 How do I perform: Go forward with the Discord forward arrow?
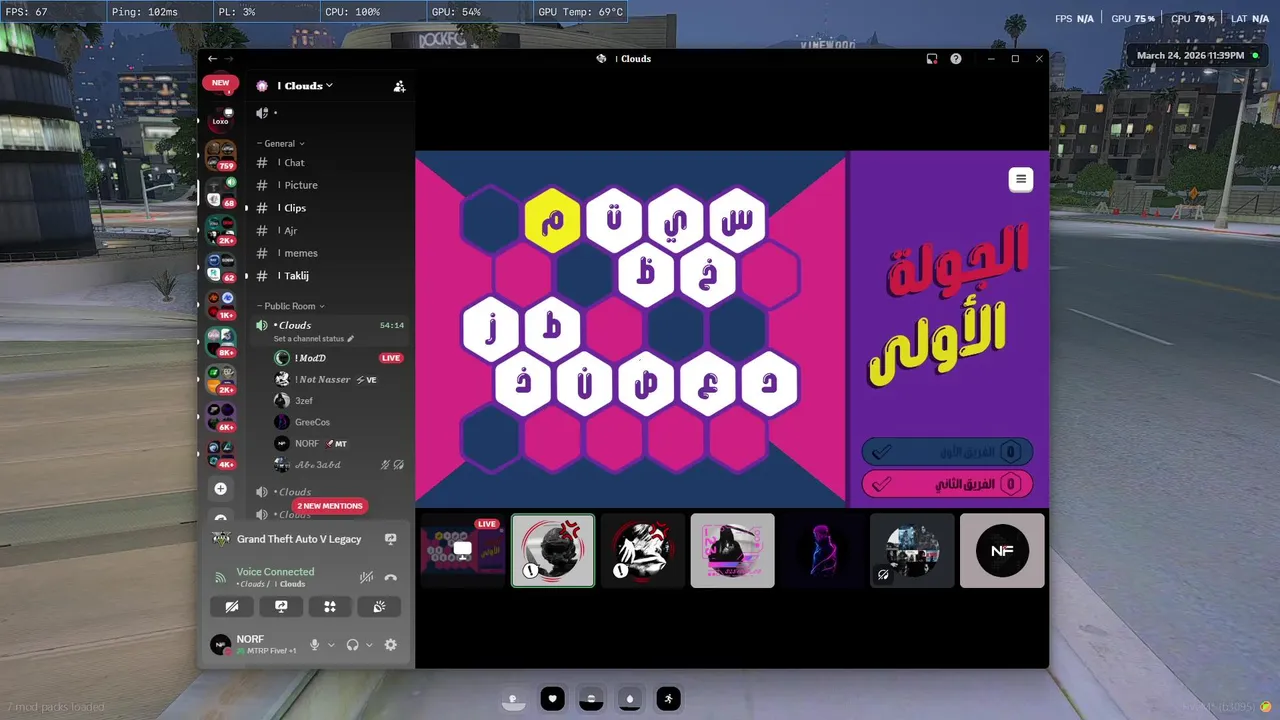click(x=229, y=59)
